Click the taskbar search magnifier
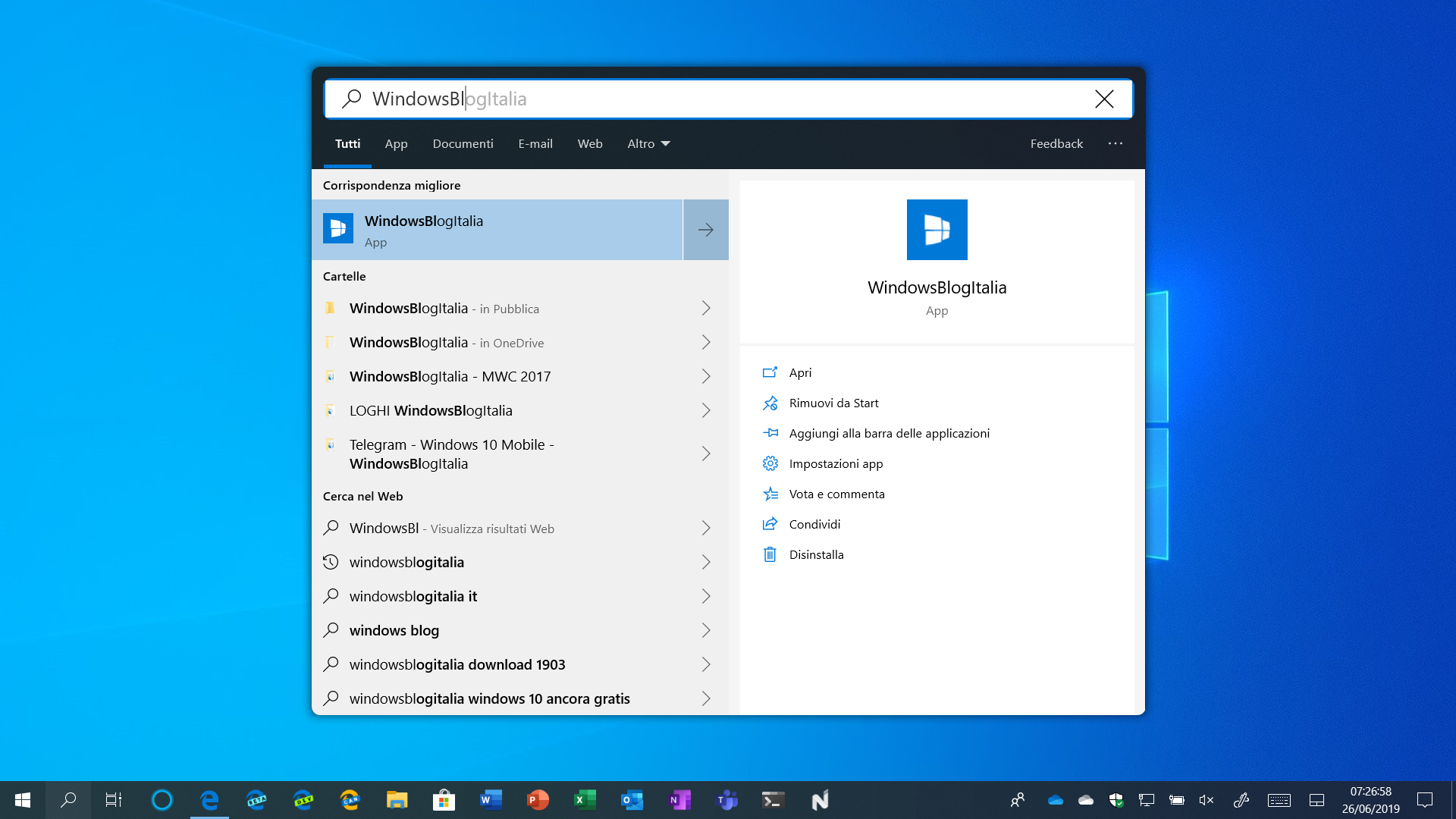Image resolution: width=1456 pixels, height=819 pixels. tap(68, 800)
